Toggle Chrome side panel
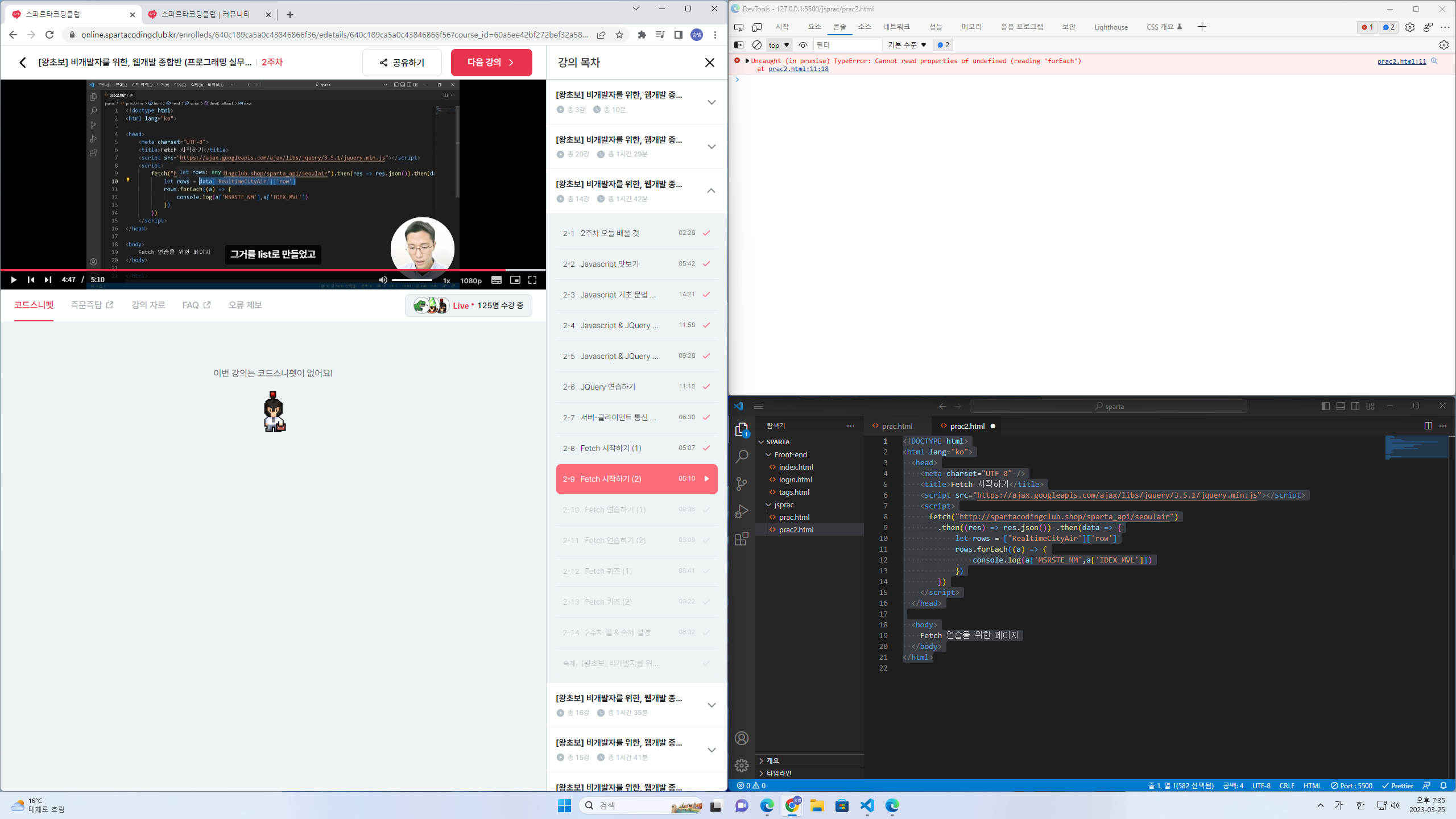Image resolution: width=1456 pixels, height=819 pixels. point(679,35)
